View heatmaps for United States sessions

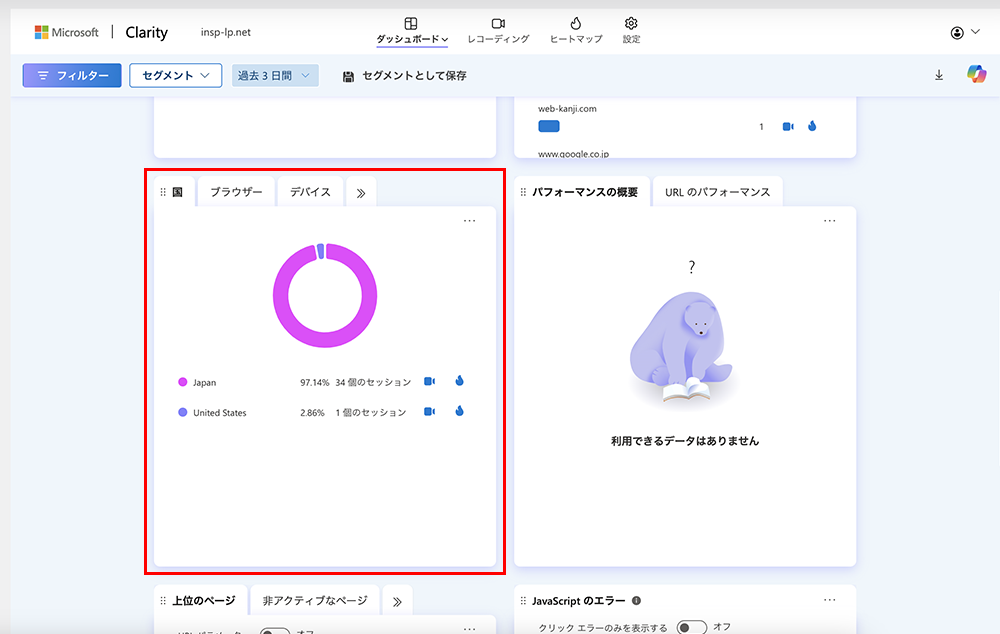coord(459,411)
